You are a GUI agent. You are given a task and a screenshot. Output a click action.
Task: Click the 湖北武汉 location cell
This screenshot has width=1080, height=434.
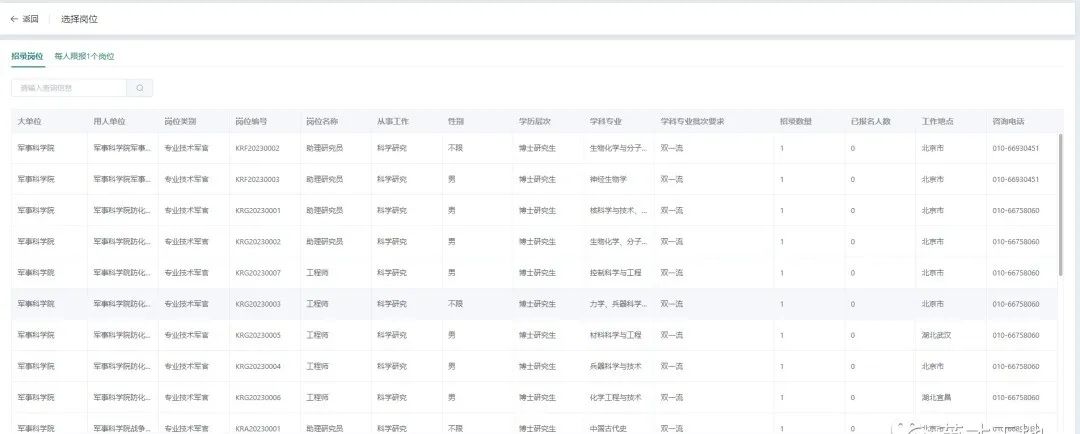click(x=937, y=335)
